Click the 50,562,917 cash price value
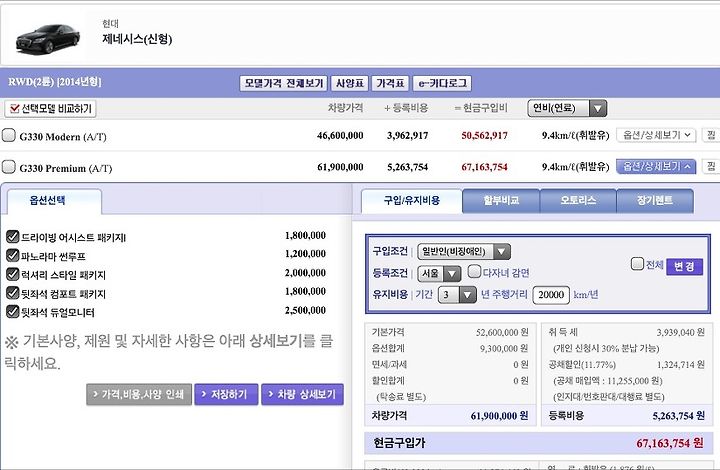The image size is (720, 470). (484, 136)
